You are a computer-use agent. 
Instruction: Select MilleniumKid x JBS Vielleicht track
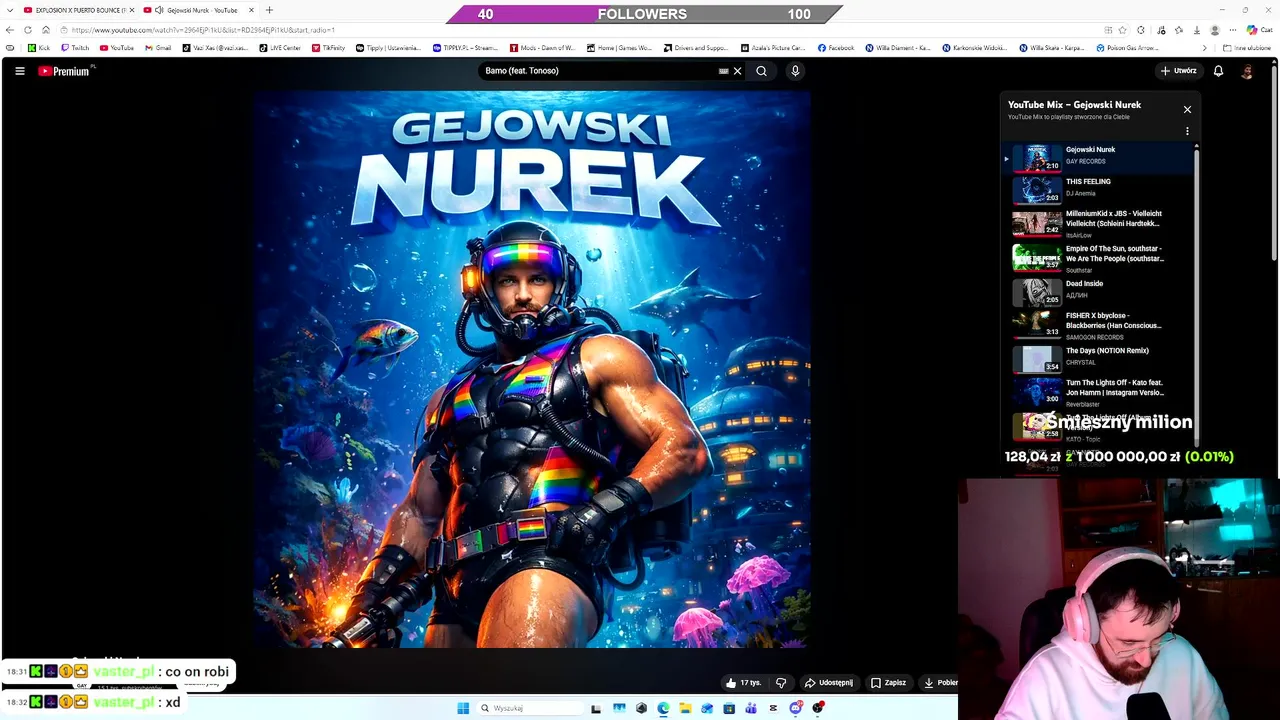1098,223
